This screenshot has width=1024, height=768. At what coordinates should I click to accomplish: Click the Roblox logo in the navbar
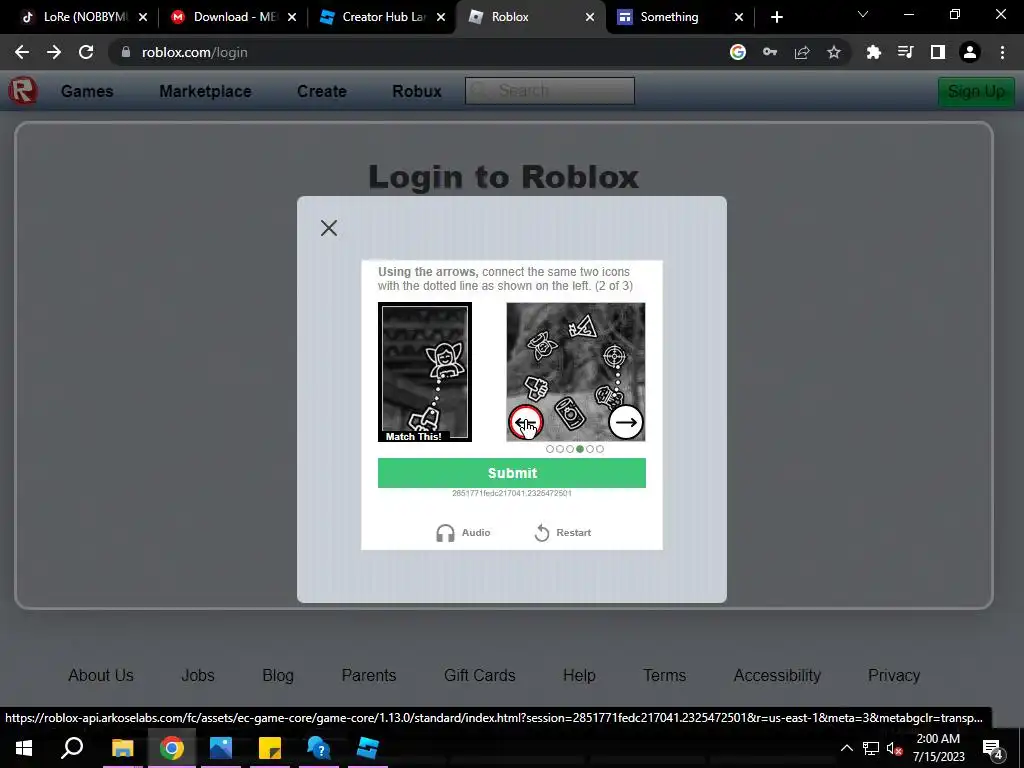pos(23,91)
